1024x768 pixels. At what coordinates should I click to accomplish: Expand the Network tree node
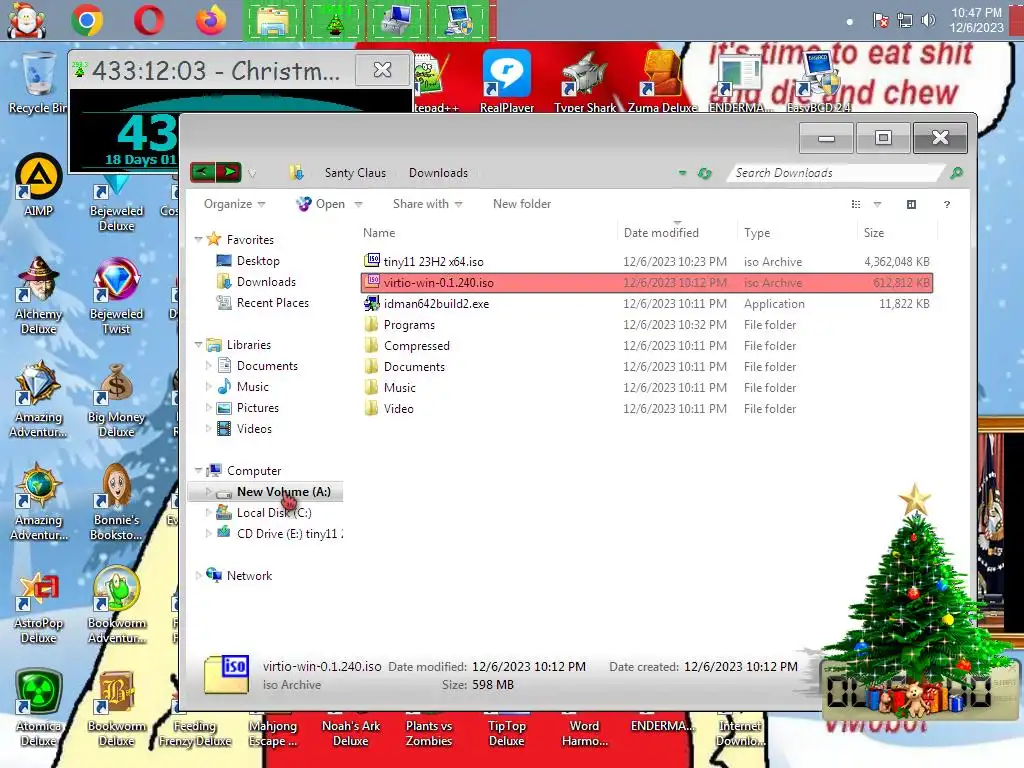(x=199, y=575)
